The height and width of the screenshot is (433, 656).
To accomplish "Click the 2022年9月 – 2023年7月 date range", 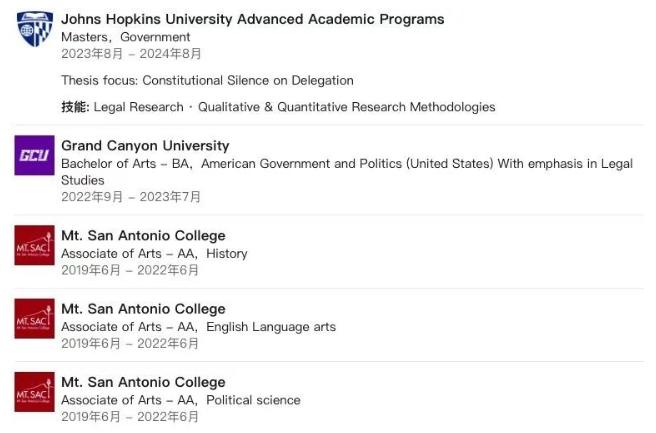I will pyautogui.click(x=131, y=197).
